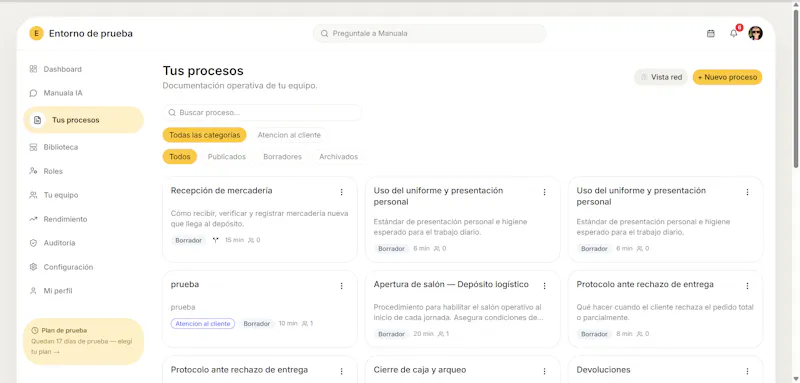Click the Manuala IA chat icon

[33, 93]
